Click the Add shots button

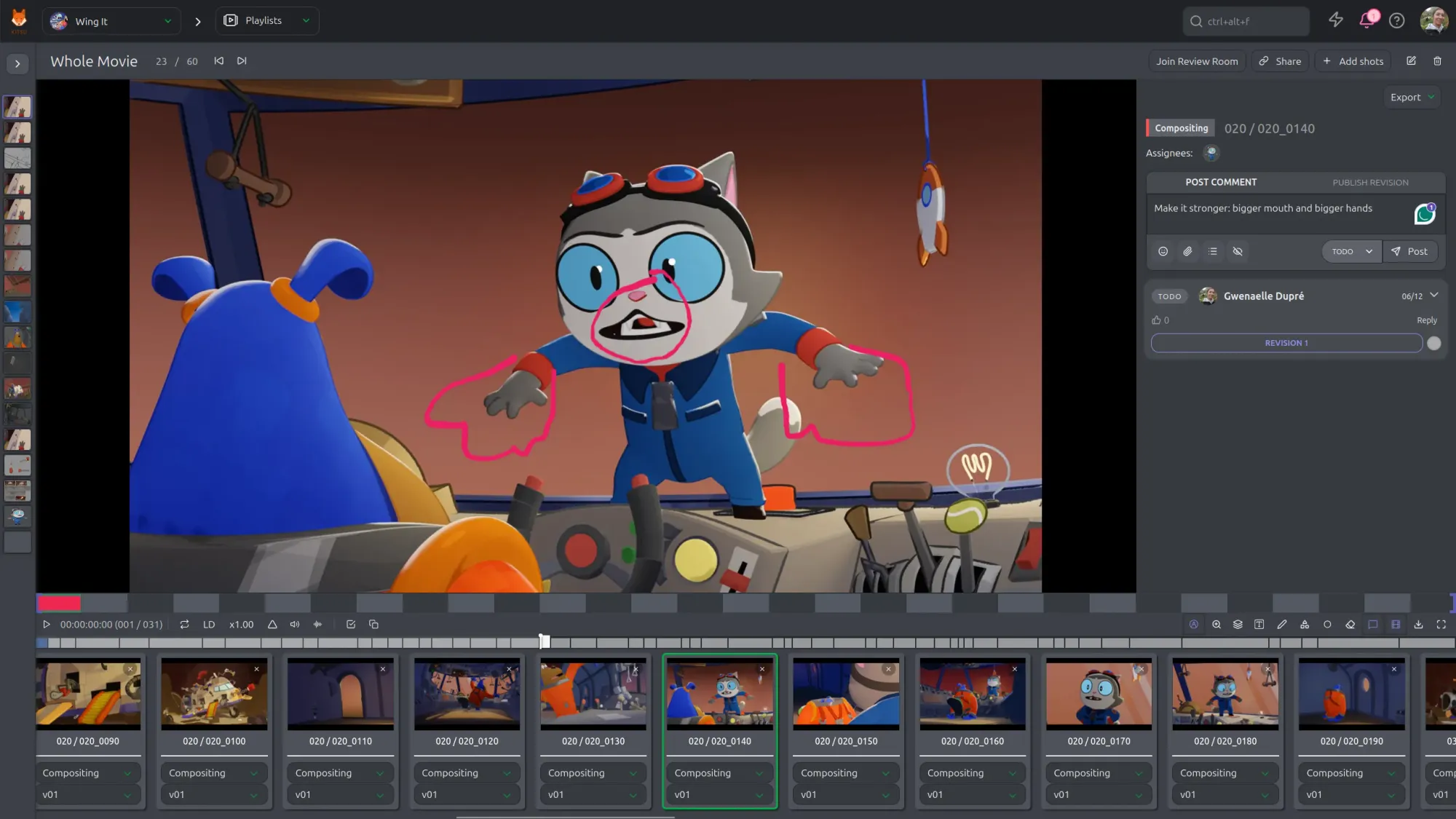pos(1353,61)
